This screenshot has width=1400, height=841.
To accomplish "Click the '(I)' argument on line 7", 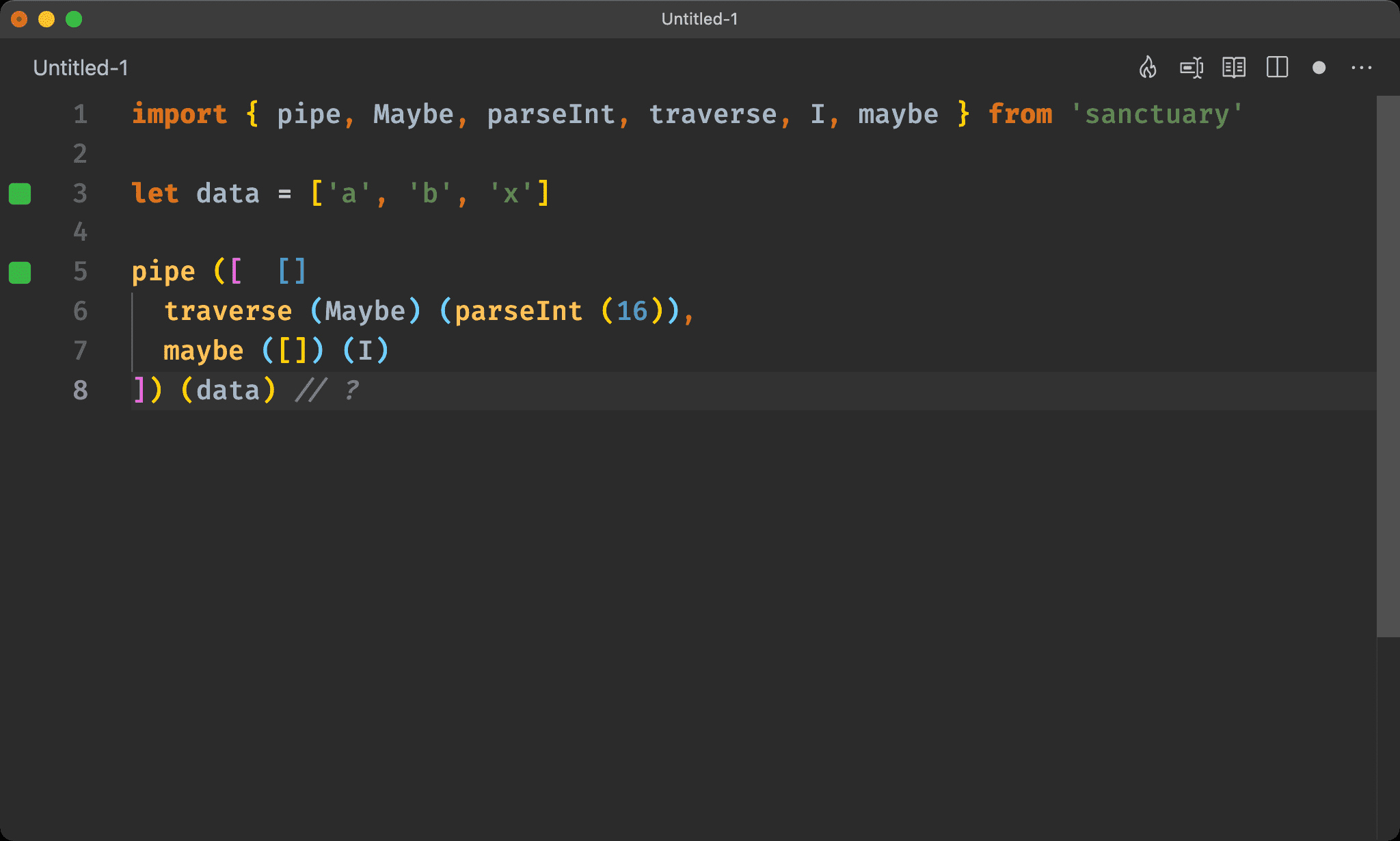I will point(366,351).
